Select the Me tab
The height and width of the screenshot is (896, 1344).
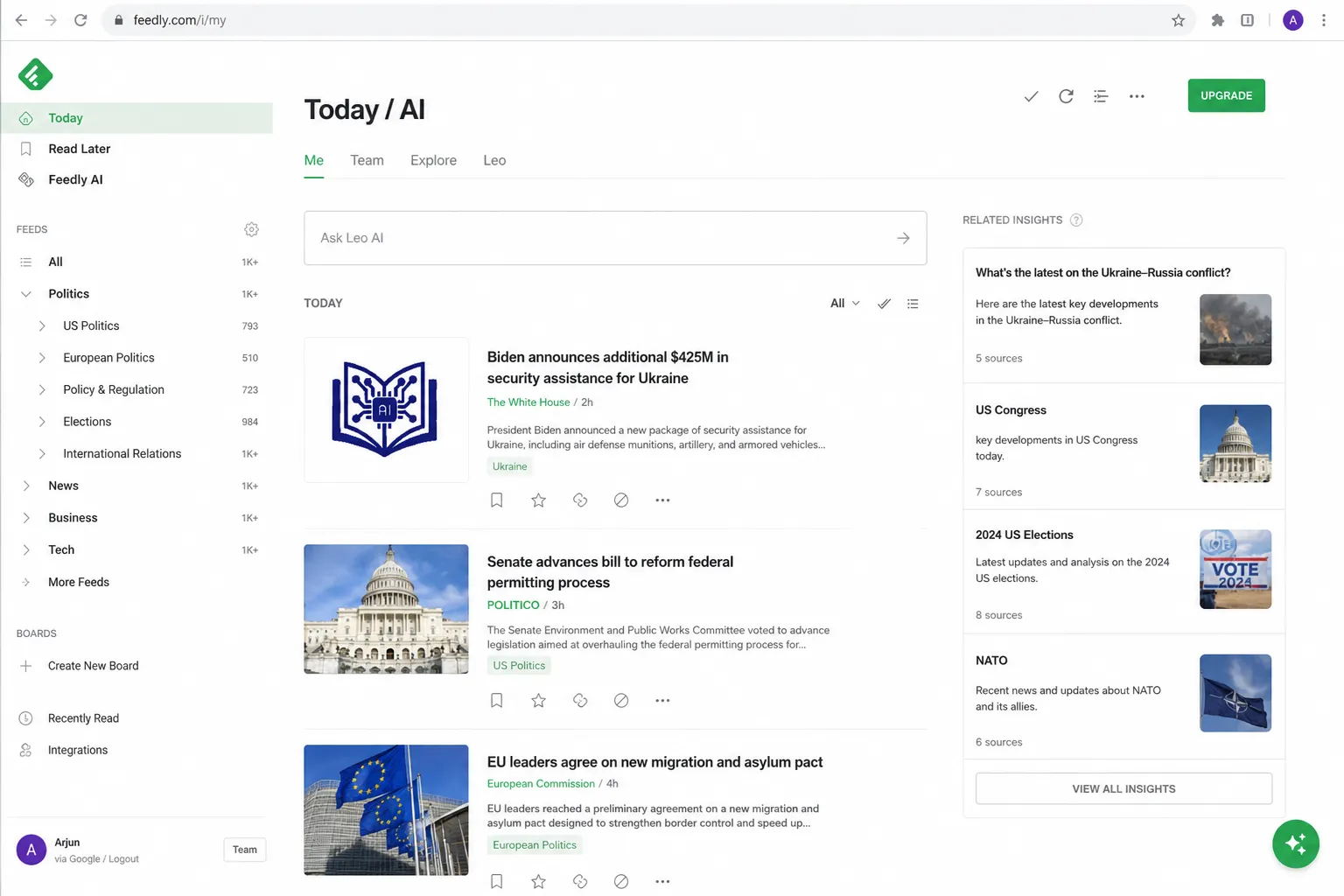pyautogui.click(x=313, y=160)
